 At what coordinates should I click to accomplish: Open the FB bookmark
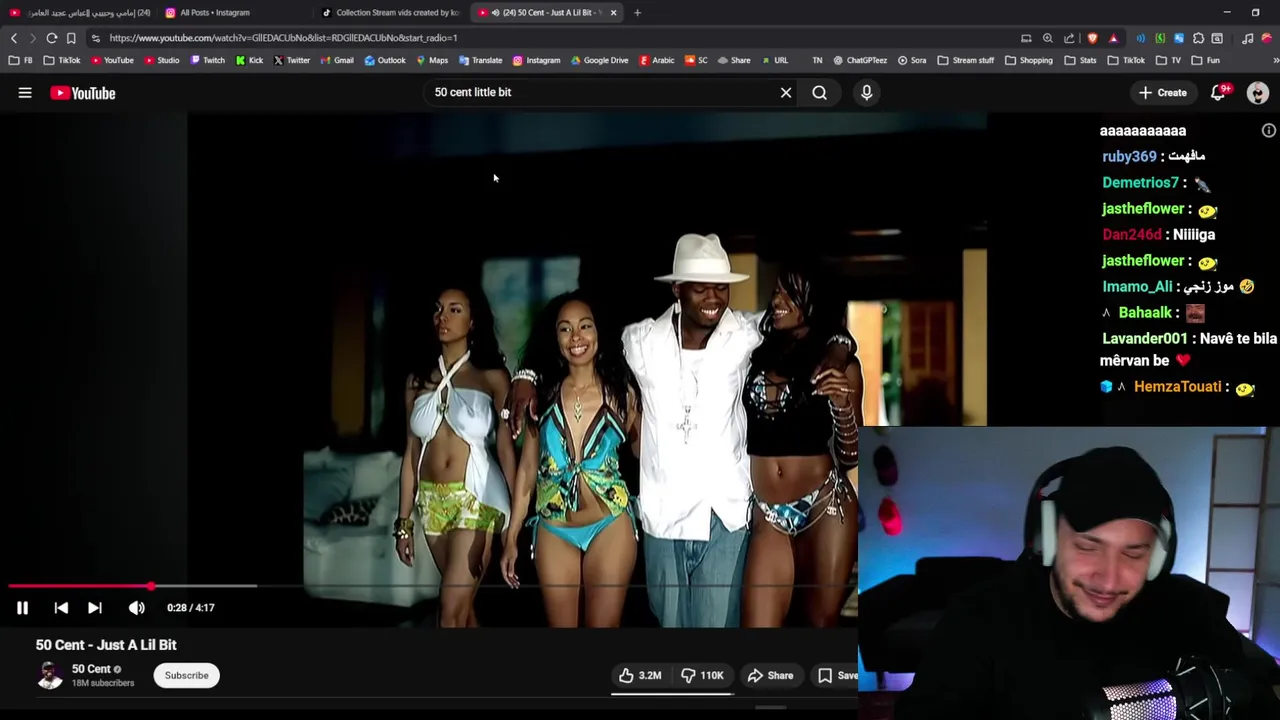tap(21, 60)
